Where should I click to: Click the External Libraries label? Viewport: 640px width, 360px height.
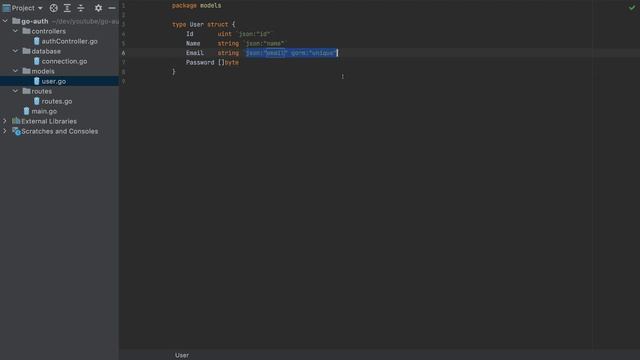[49, 121]
